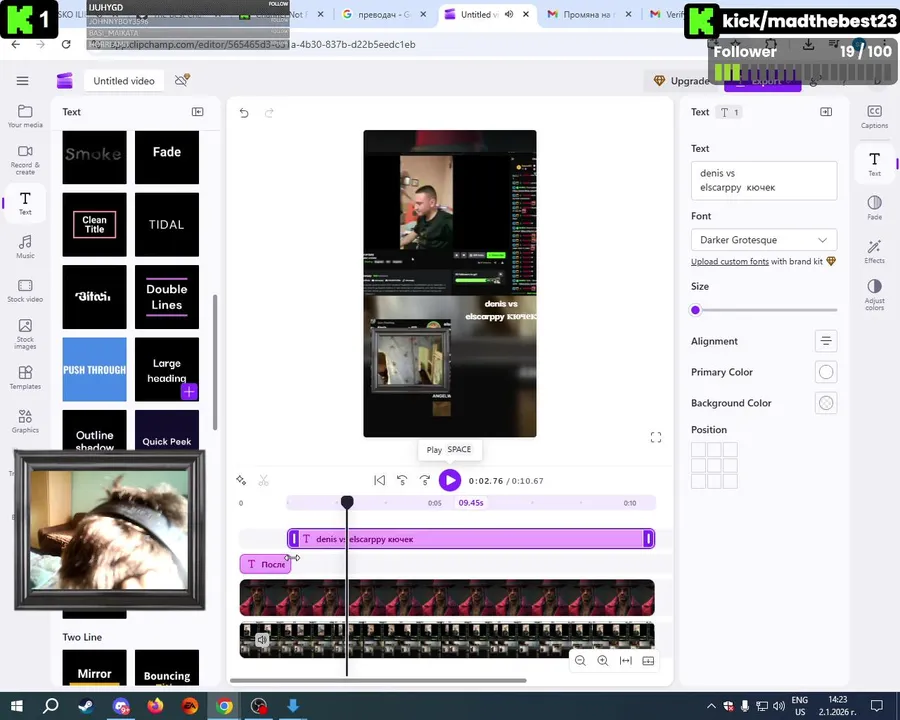The width and height of the screenshot is (900, 720).
Task: Edit the Untitled video title field
Action: (x=124, y=81)
